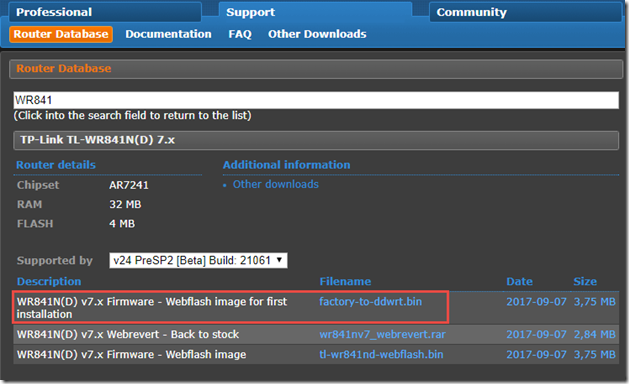629x384 pixels.
Task: Click the Router details heading
Action: 56,165
